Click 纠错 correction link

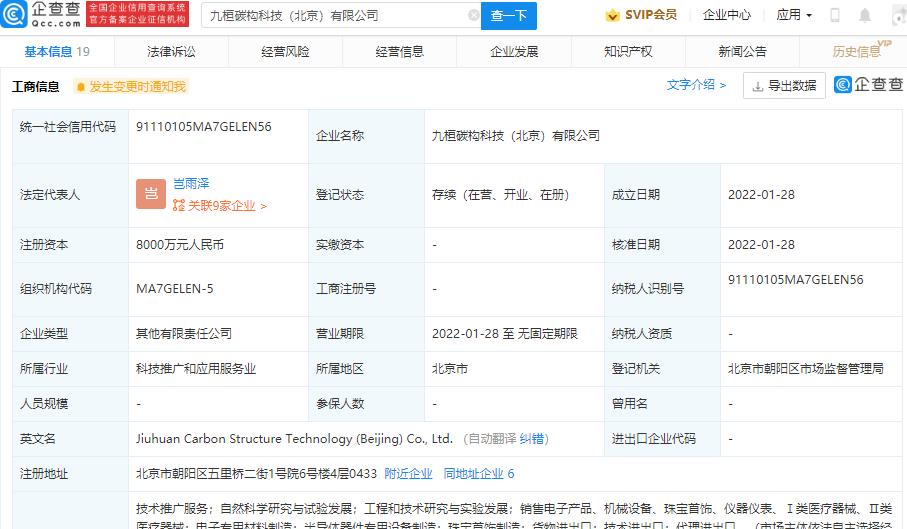tap(531, 439)
